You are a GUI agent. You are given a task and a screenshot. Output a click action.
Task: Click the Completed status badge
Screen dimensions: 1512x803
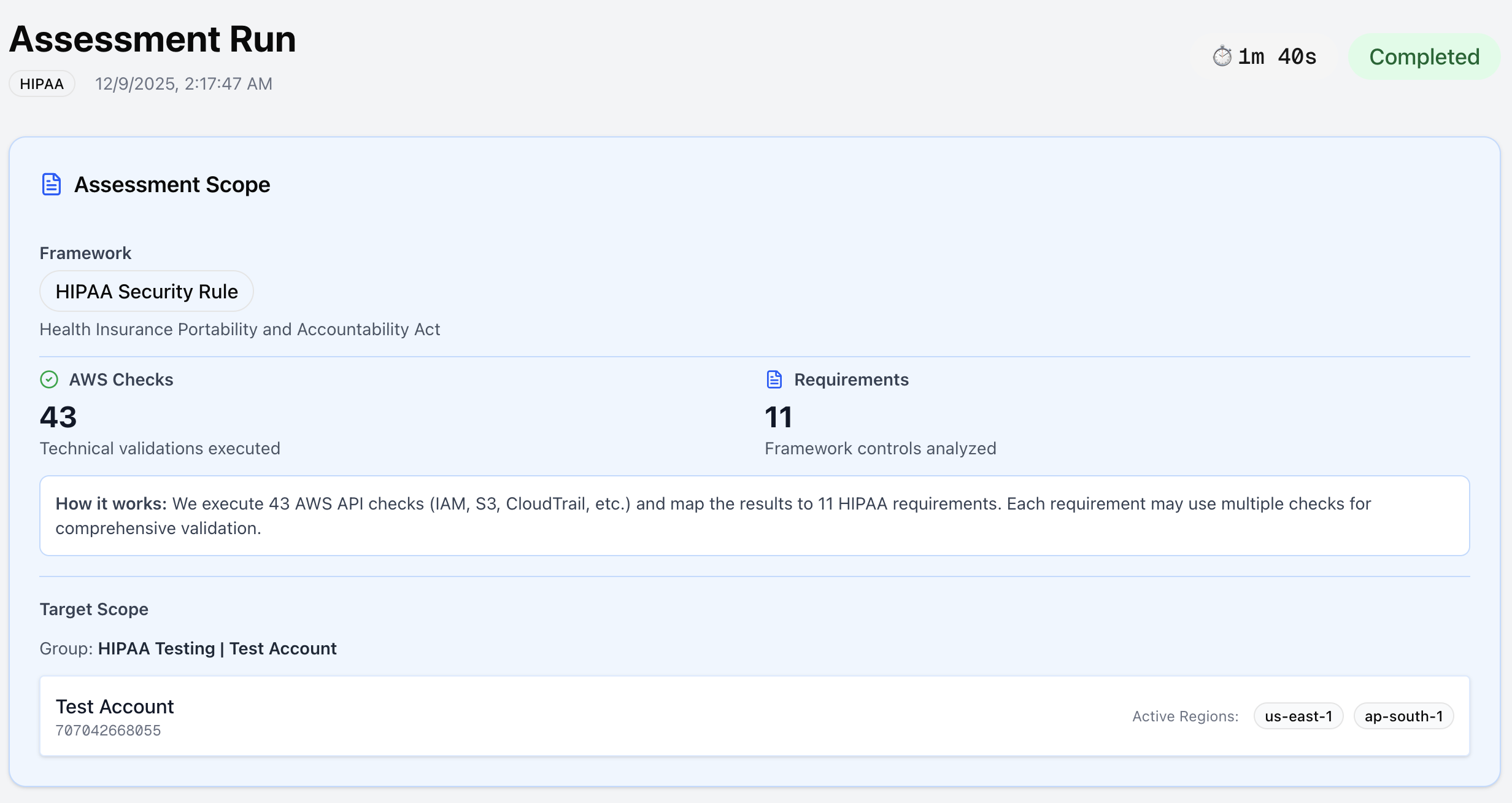[x=1424, y=56]
